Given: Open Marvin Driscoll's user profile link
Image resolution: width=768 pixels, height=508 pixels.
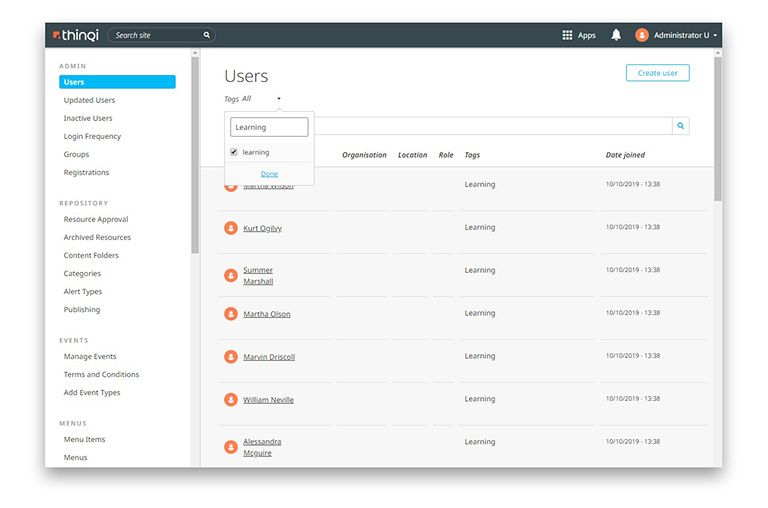Looking at the screenshot, I should [x=269, y=357].
